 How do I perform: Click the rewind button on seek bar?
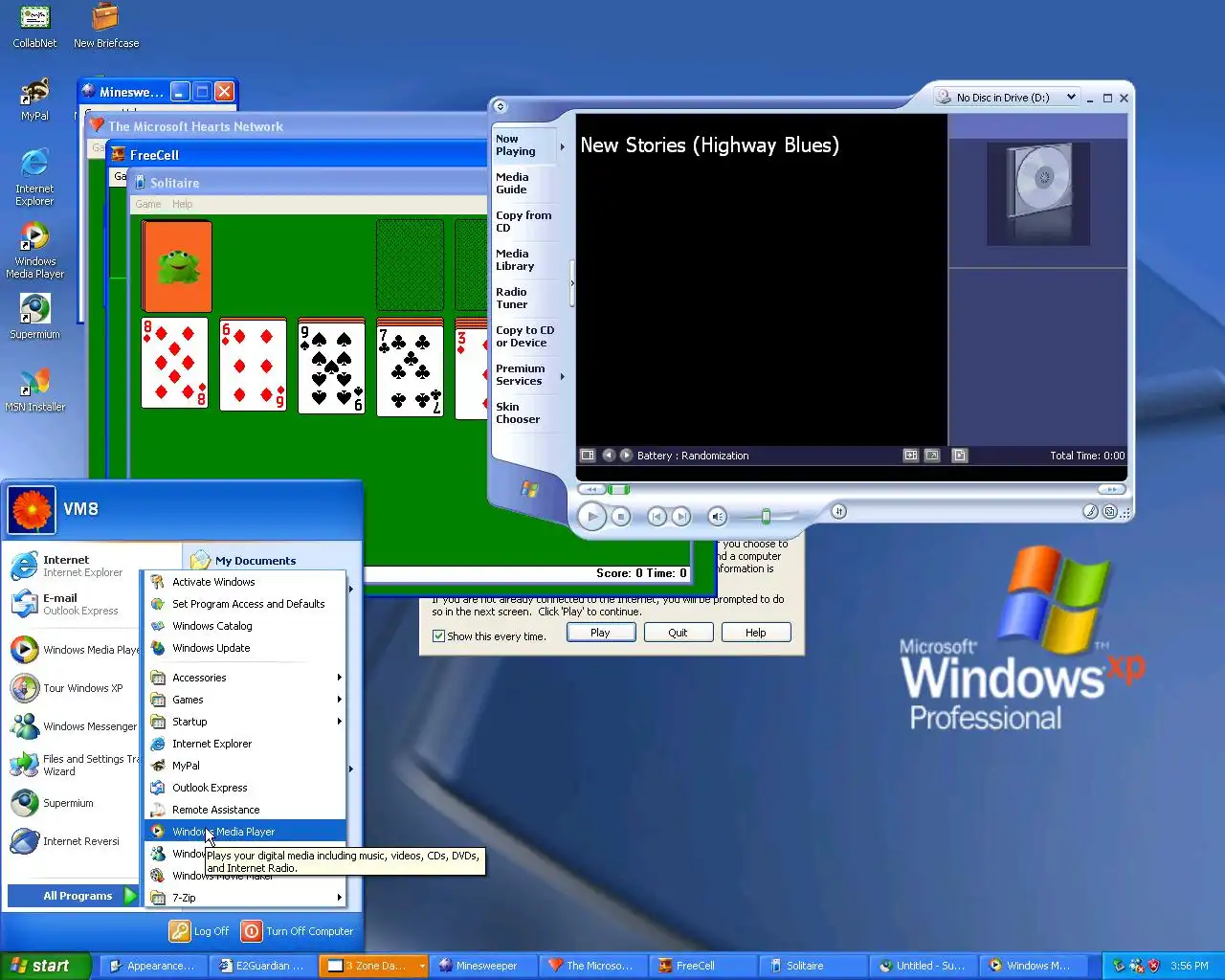590,489
